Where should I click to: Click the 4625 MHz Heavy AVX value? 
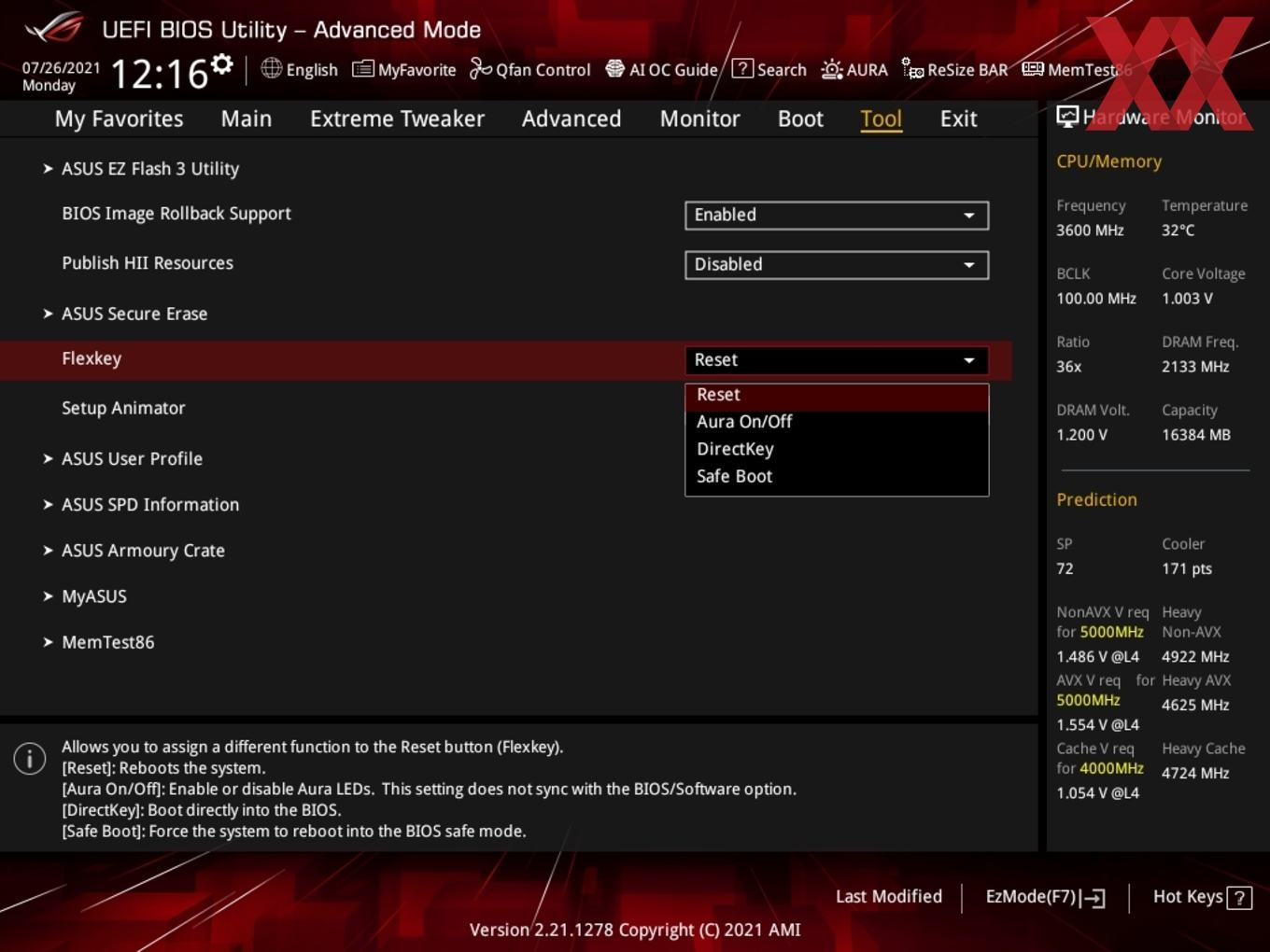pyautogui.click(x=1195, y=706)
